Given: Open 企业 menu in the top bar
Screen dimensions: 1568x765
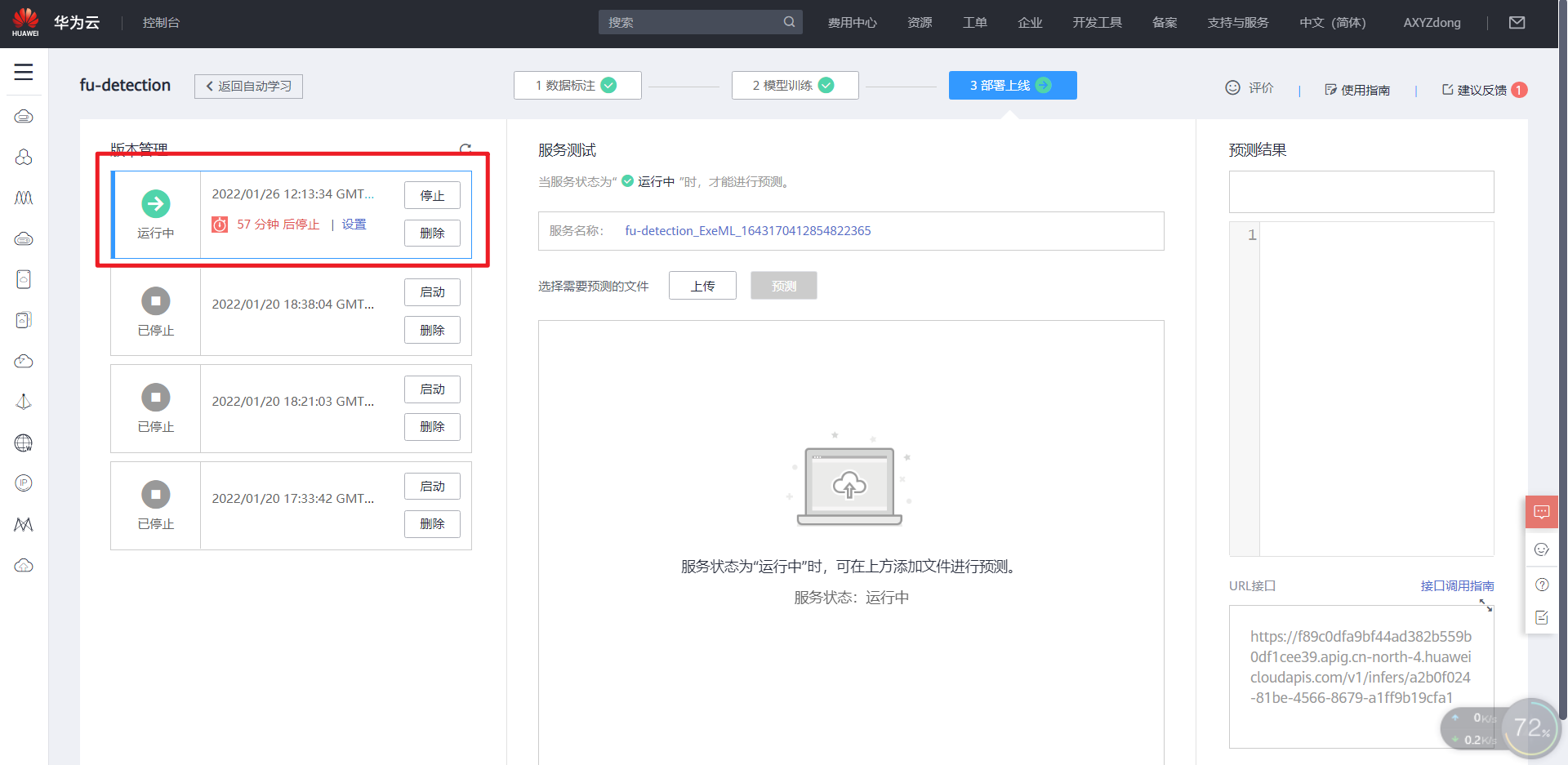Looking at the screenshot, I should (1030, 23).
